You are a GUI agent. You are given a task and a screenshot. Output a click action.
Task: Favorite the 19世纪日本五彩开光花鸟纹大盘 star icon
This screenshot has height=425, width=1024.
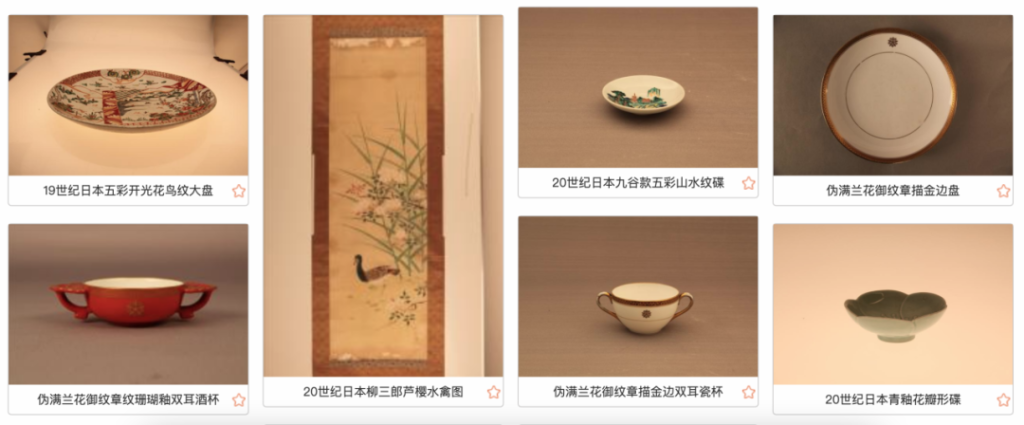click(239, 191)
